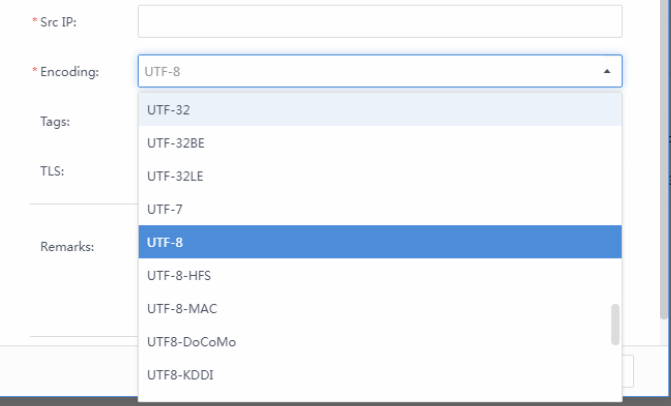
Task: Select the UTF8-KDDI encoding
Action: pos(380,374)
